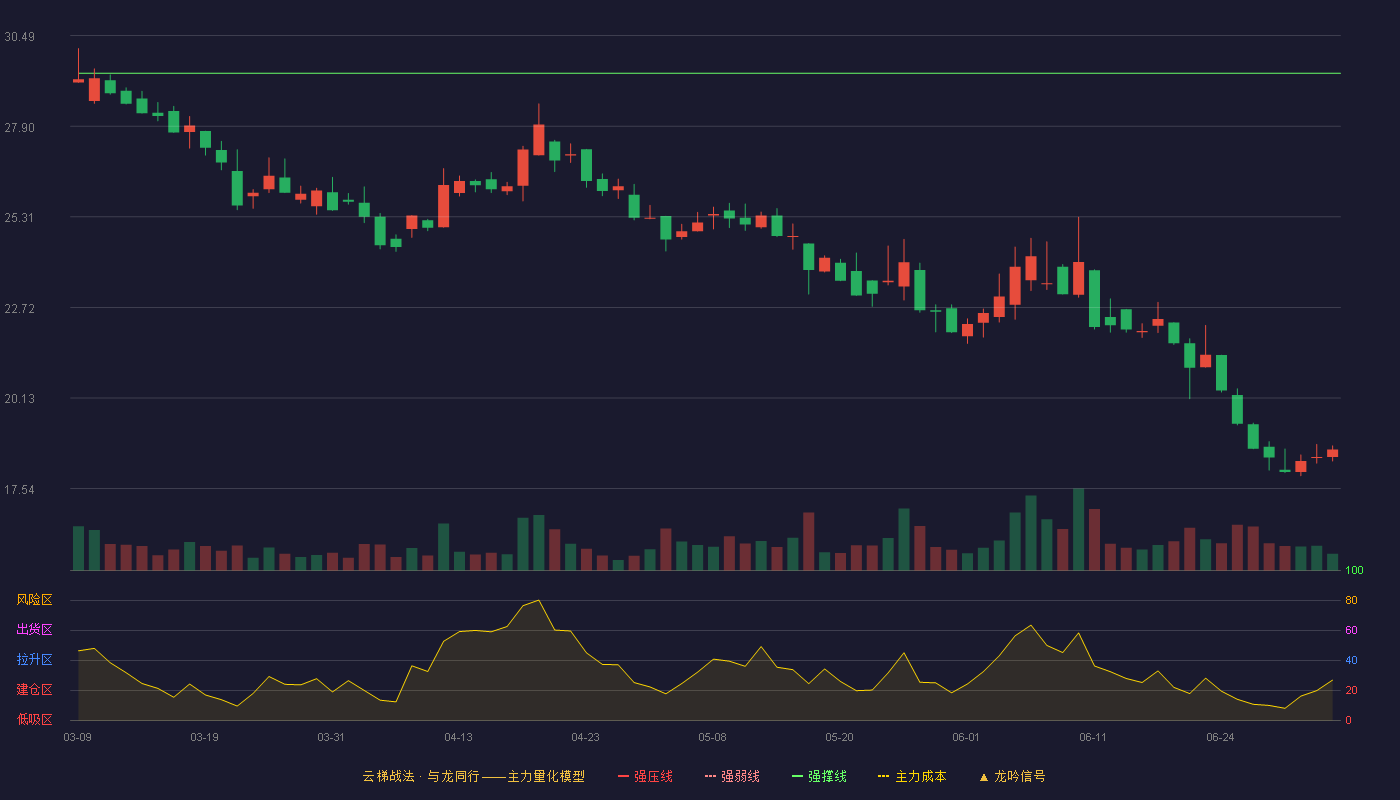Image resolution: width=1400 pixels, height=800 pixels.
Task: Click the 25.31 price axis label
Action: 19,218
